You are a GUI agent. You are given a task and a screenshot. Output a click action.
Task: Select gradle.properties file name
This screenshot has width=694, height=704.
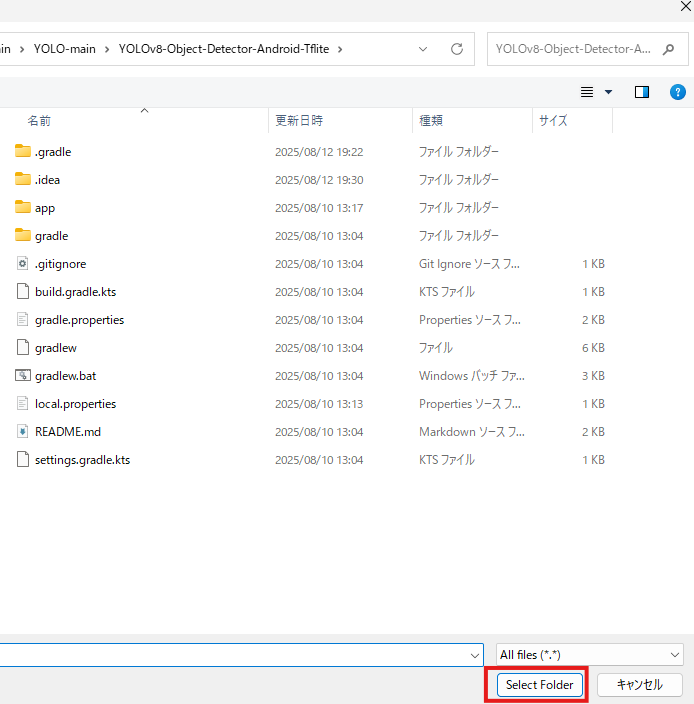(x=79, y=320)
